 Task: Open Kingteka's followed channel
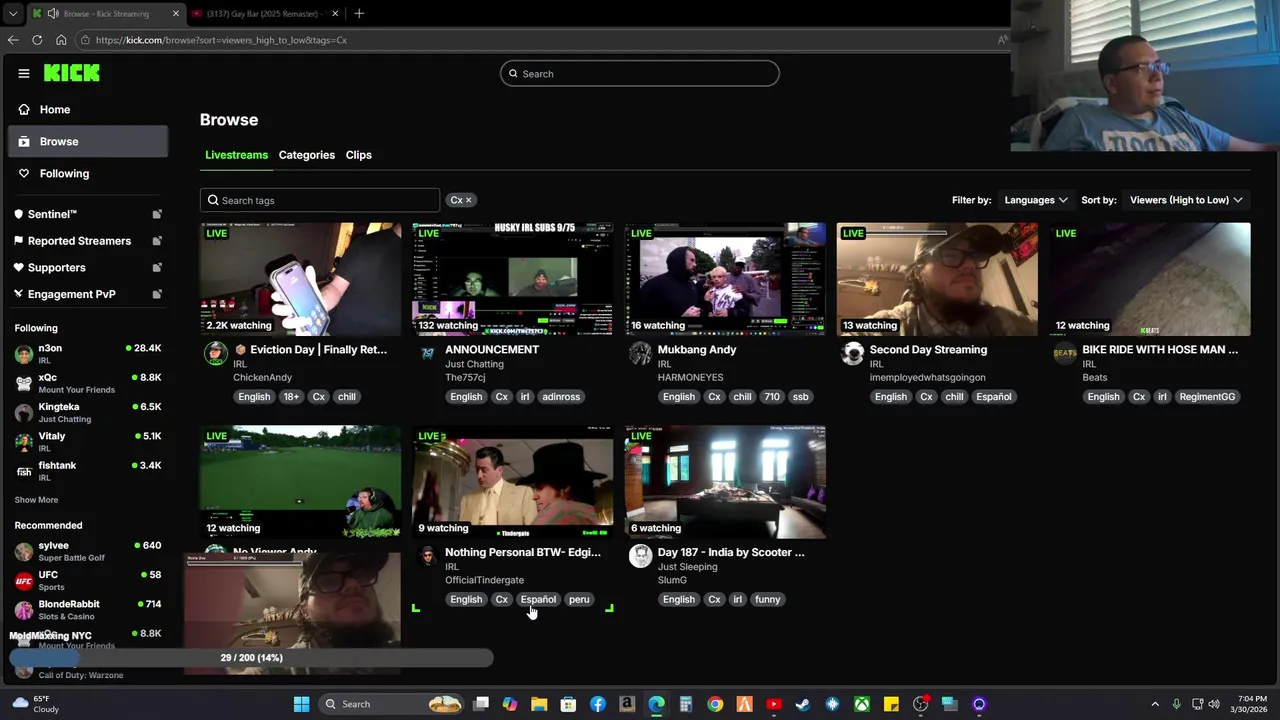(x=88, y=412)
